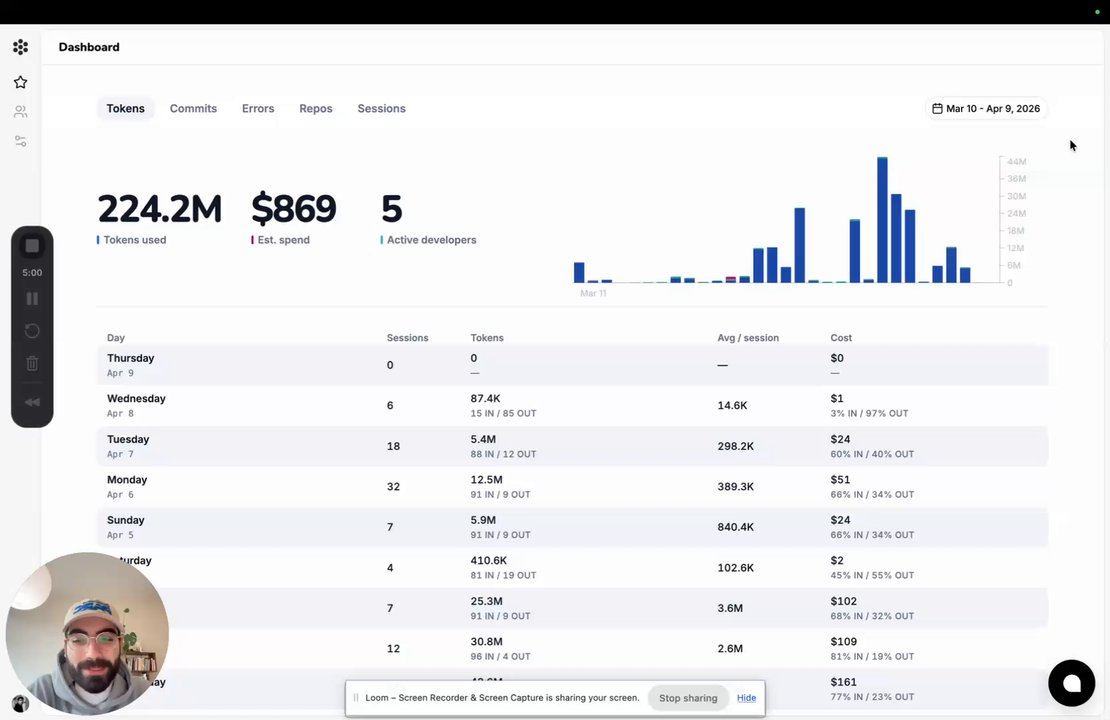The width and height of the screenshot is (1110, 720).
Task: Hide the Loom screen sharing banner
Action: tap(746, 698)
